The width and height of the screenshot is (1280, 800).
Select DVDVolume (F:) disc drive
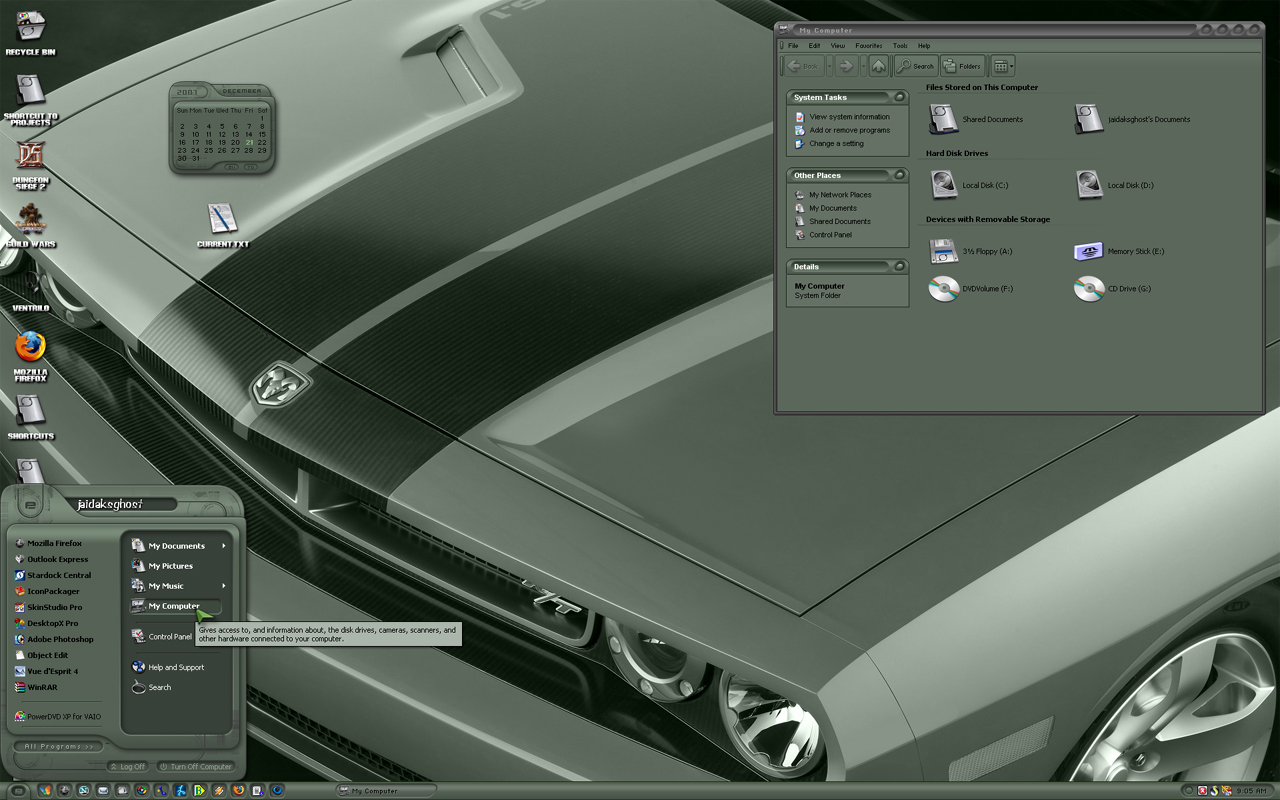(x=971, y=289)
